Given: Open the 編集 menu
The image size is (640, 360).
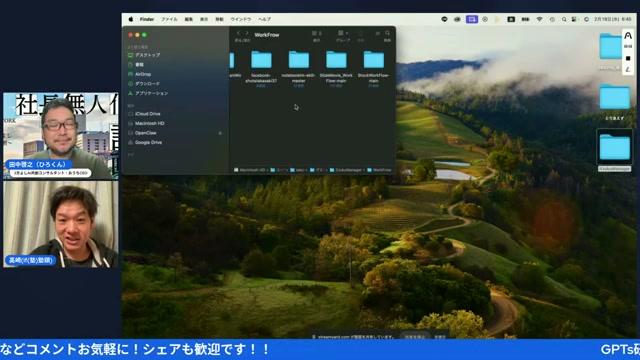Looking at the screenshot, I should click(x=189, y=19).
